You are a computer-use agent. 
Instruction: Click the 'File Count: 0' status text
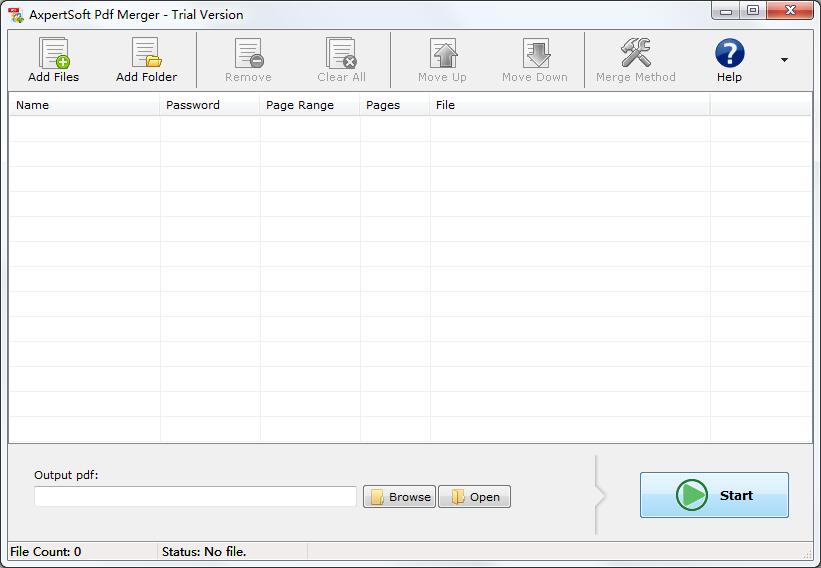click(x=46, y=552)
